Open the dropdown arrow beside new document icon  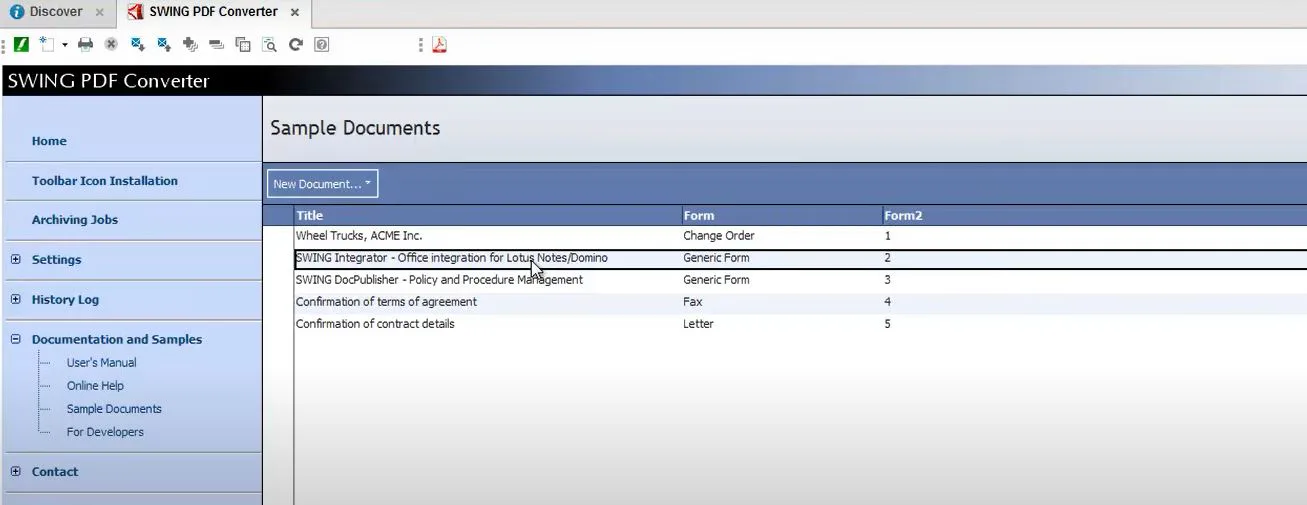click(x=64, y=45)
